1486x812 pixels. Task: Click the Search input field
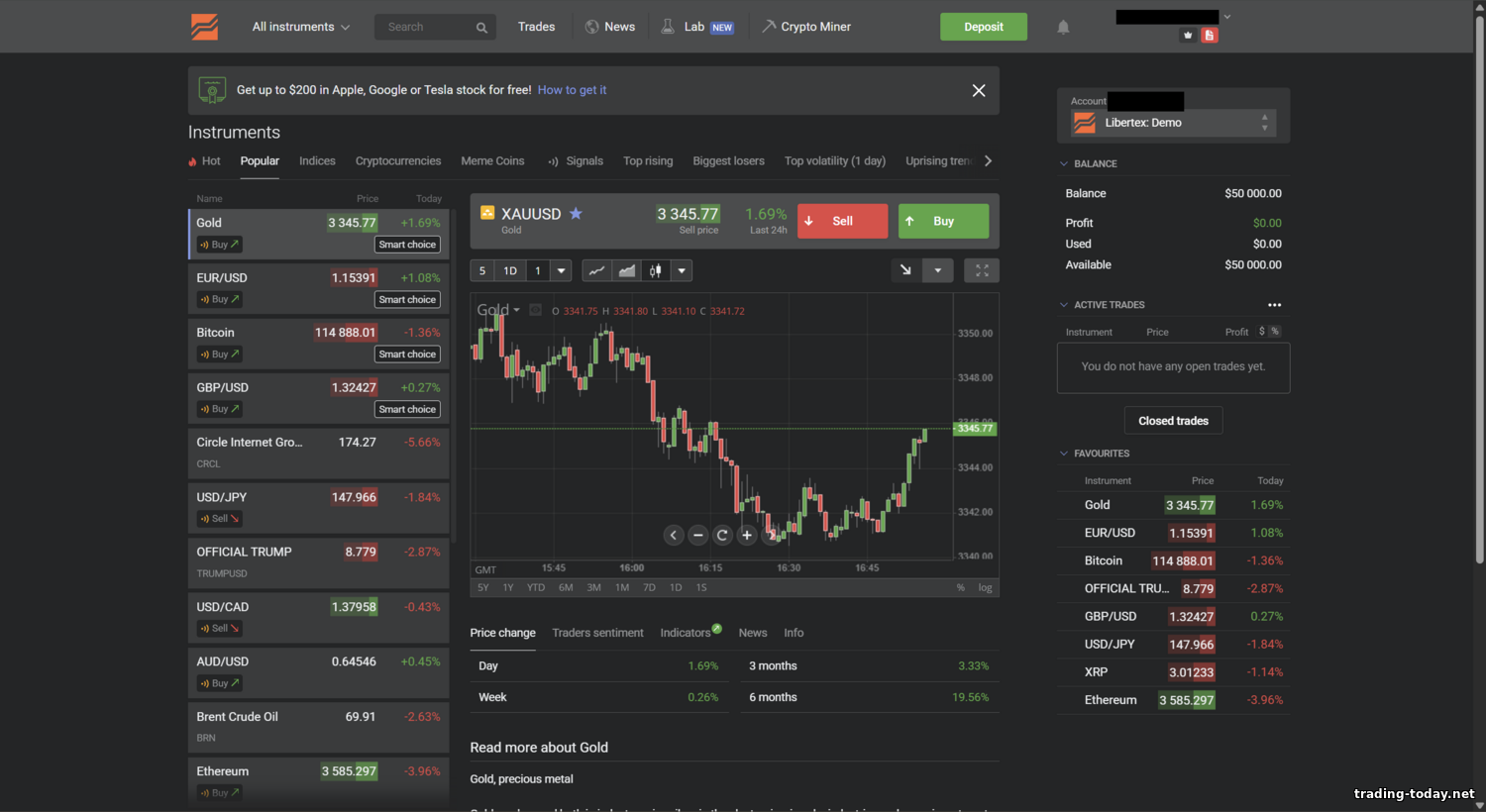426,27
